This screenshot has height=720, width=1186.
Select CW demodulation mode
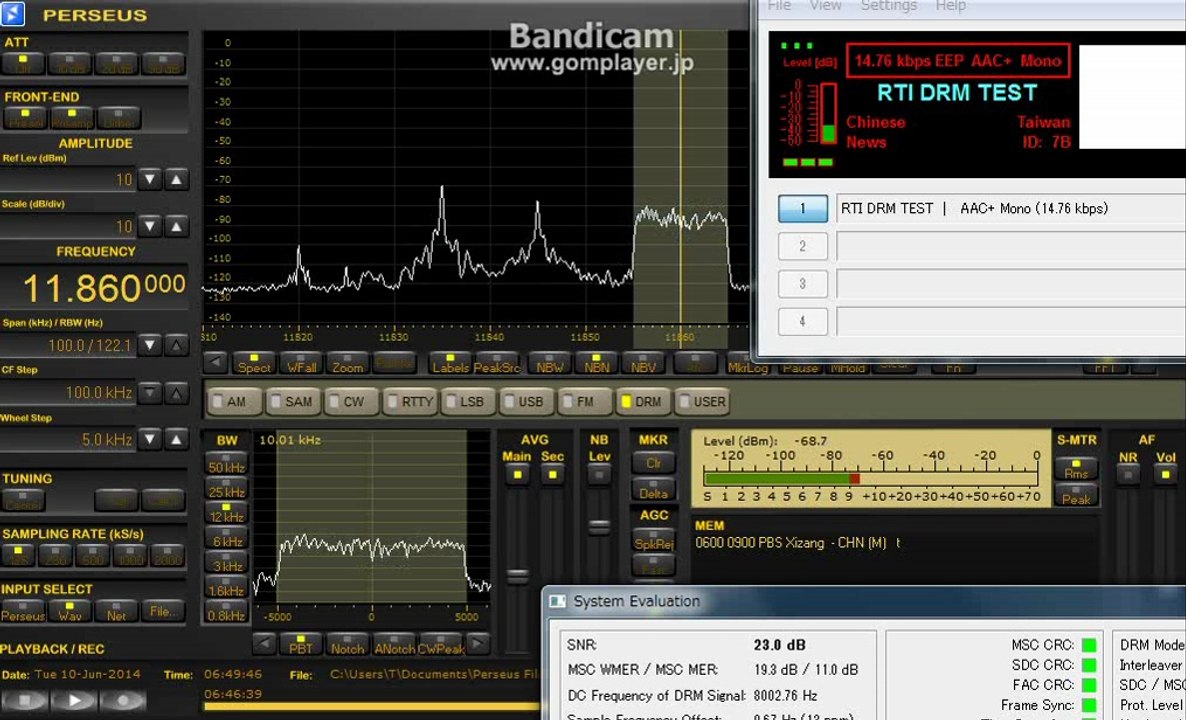351,402
